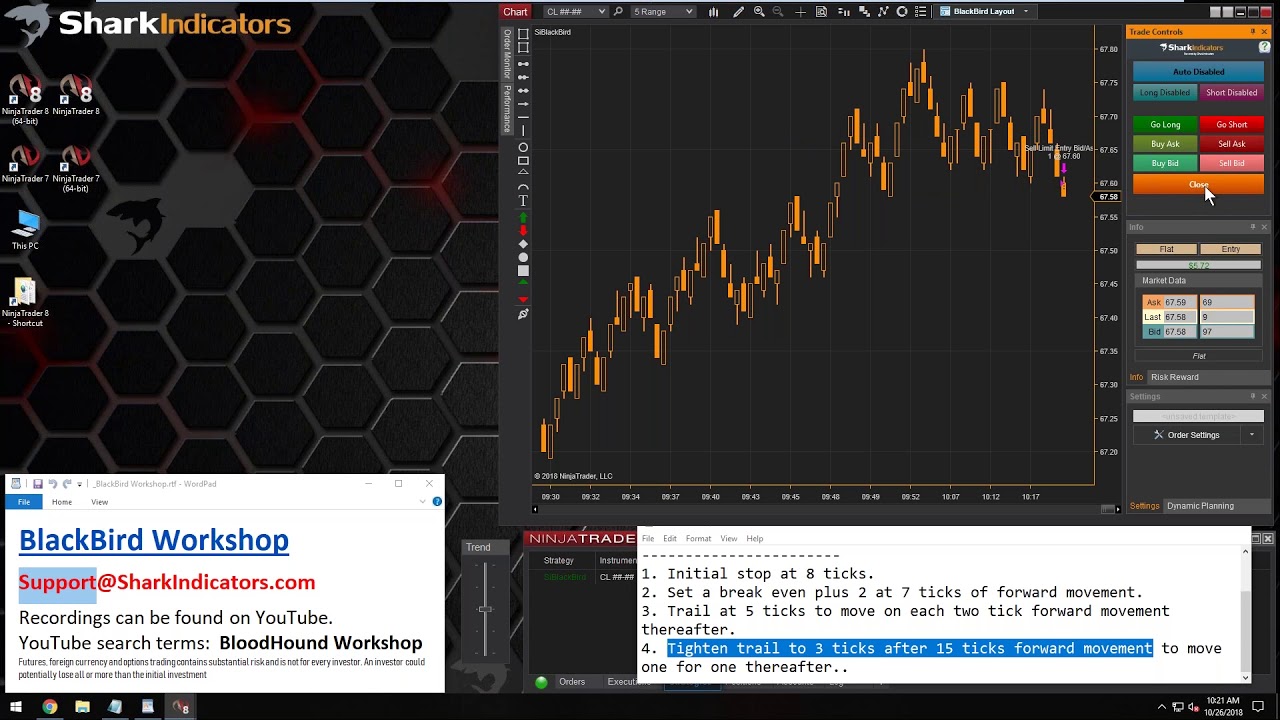This screenshot has width=1280, height=720.
Task: Select the pencil drawing tools icon
Action: pyautogui.click(x=738, y=12)
